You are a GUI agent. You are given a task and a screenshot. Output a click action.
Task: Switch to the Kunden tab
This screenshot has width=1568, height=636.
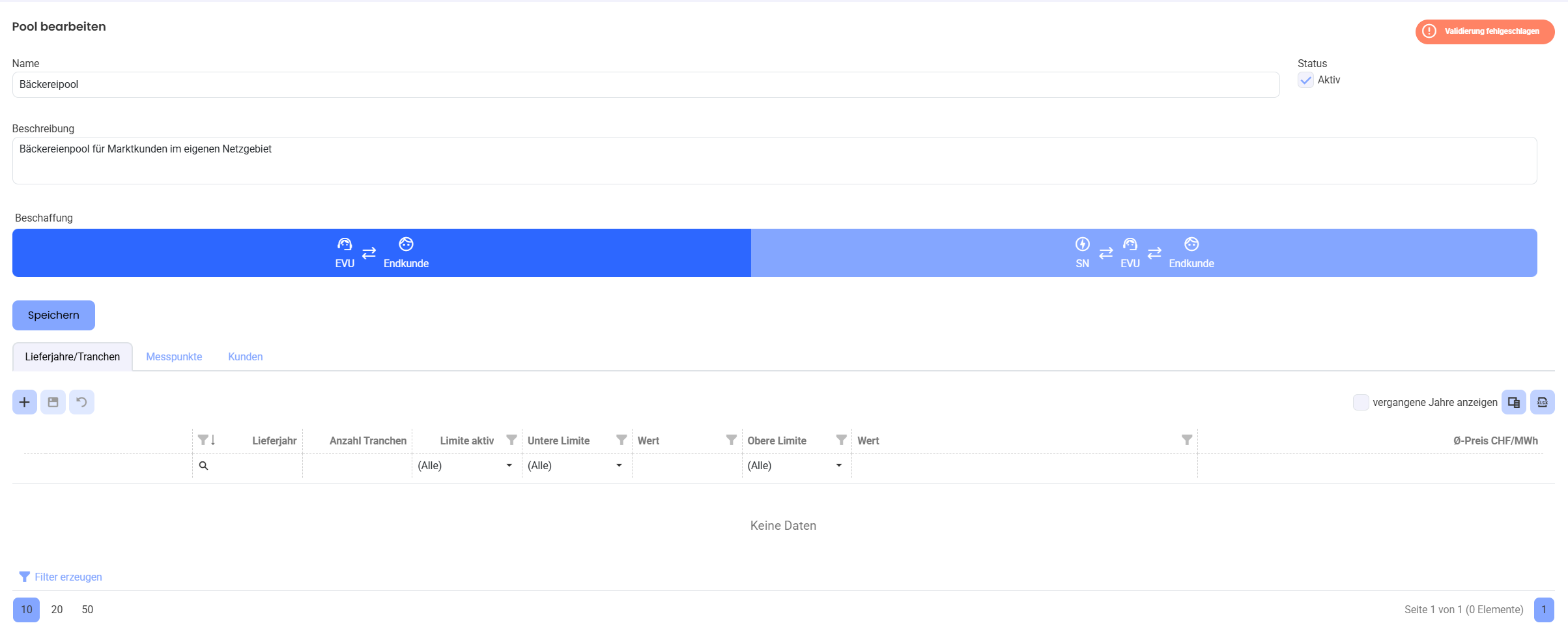click(246, 356)
